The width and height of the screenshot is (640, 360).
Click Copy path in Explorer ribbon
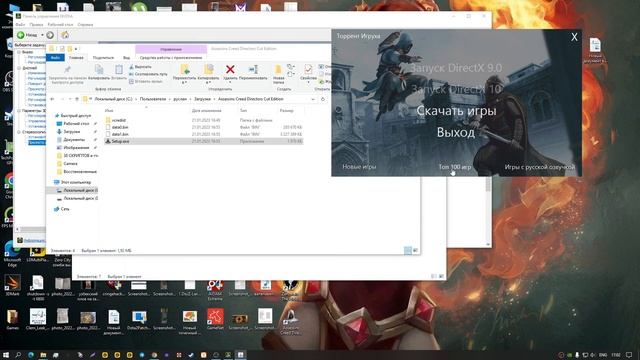pyautogui.click(x=148, y=74)
